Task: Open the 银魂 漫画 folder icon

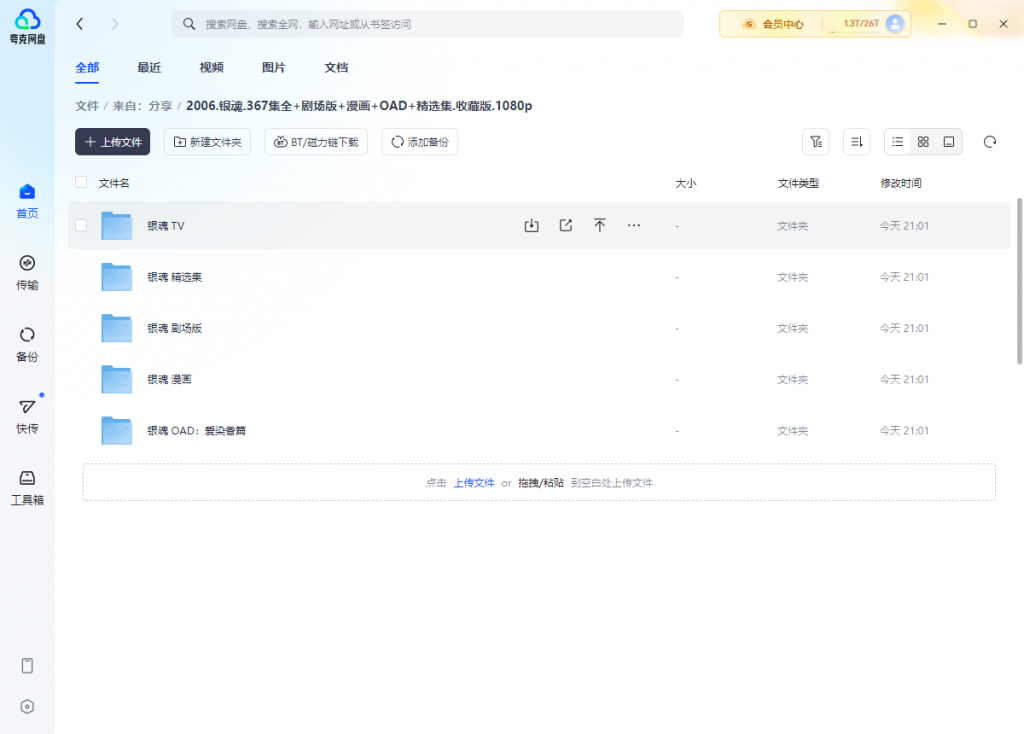Action: [117, 379]
